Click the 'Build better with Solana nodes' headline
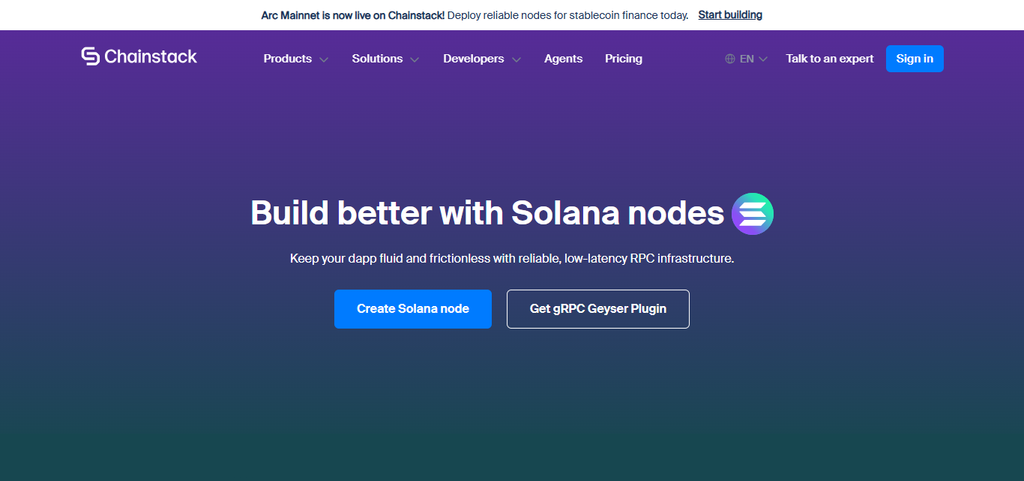Viewport: 1024px width, 481px height. [487, 213]
